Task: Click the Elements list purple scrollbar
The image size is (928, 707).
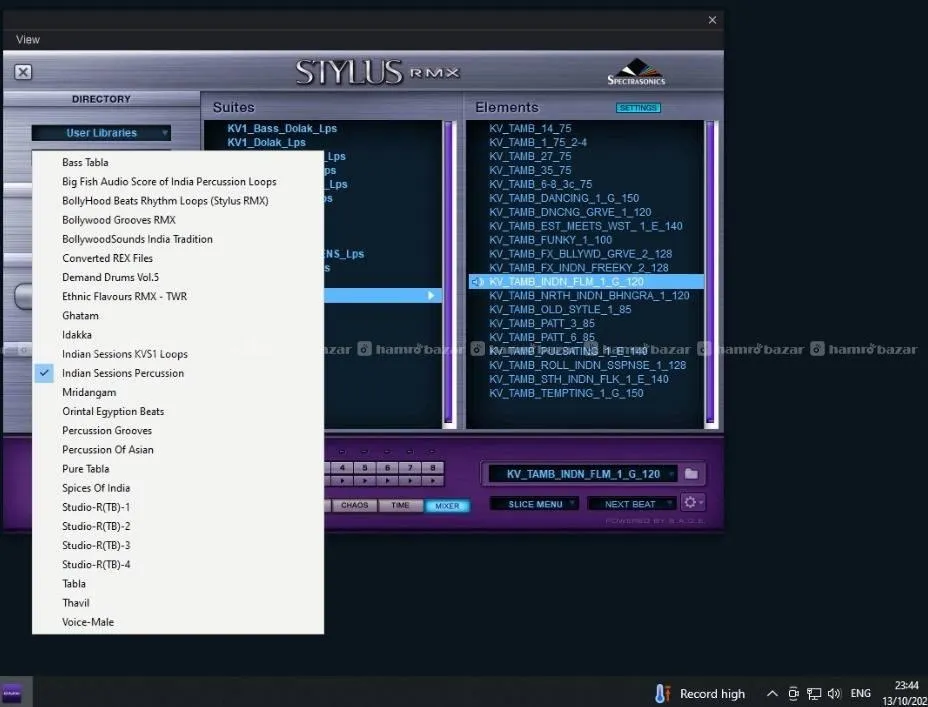Action: [x=710, y=273]
